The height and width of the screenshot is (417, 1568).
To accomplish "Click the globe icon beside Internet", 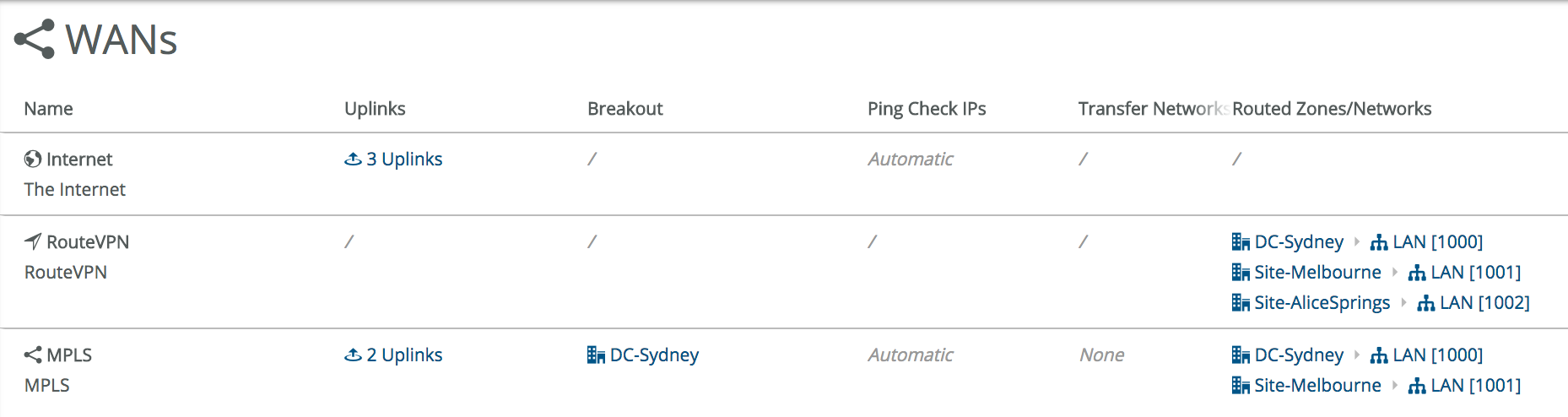I will [33, 160].
